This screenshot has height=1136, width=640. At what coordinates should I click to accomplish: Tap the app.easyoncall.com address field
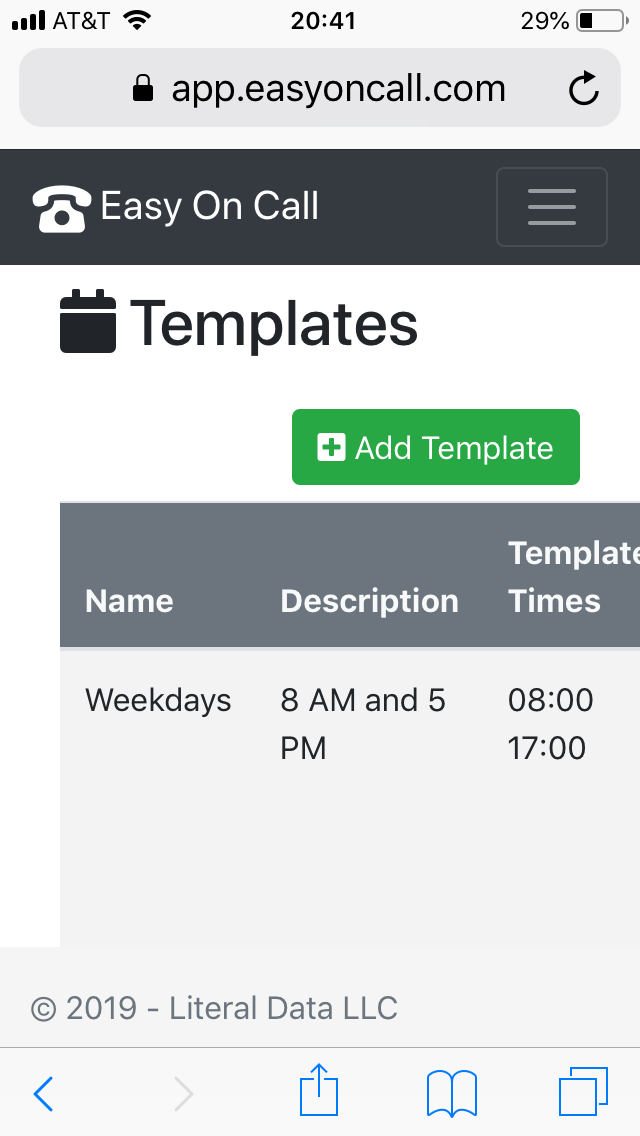point(338,90)
